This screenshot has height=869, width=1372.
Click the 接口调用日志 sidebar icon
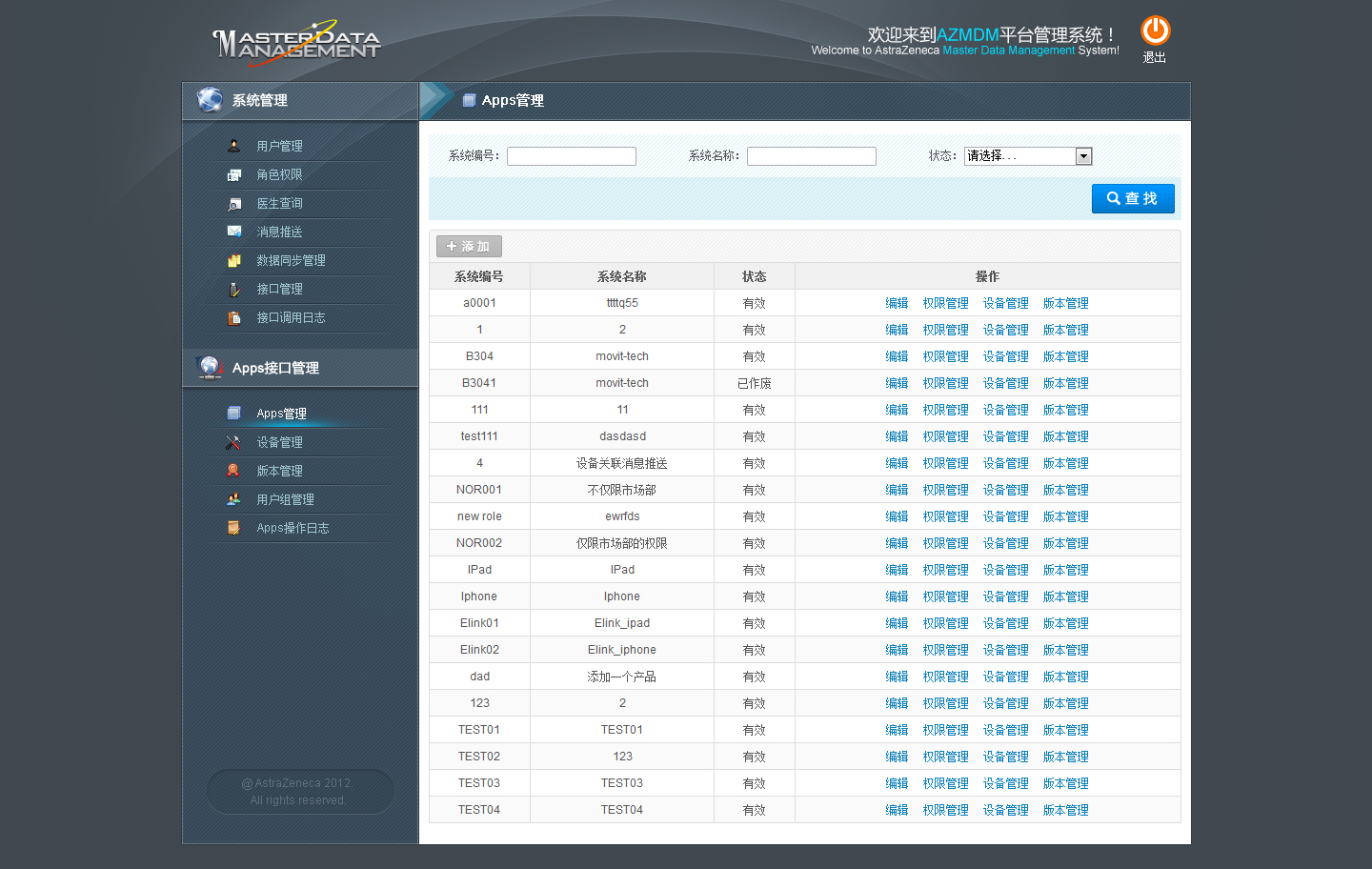tap(234, 317)
